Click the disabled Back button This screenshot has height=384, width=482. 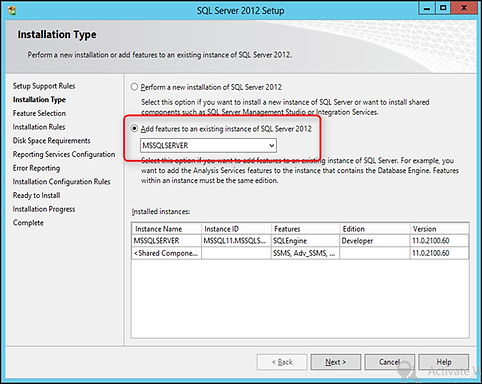(x=282, y=362)
